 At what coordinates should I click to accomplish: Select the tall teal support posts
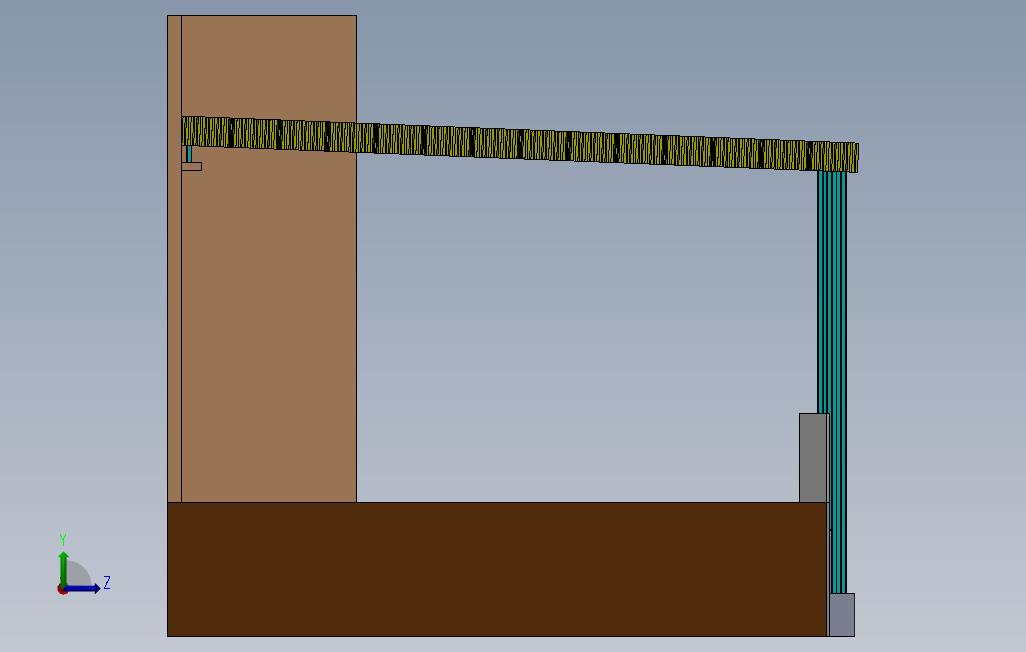click(x=832, y=382)
